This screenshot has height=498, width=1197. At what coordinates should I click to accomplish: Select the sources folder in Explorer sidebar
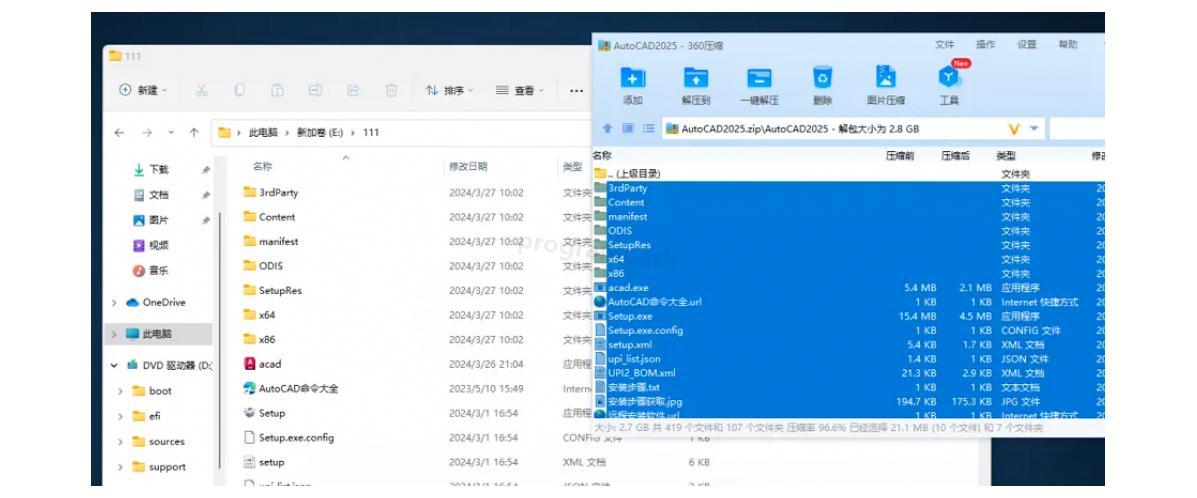click(158, 441)
